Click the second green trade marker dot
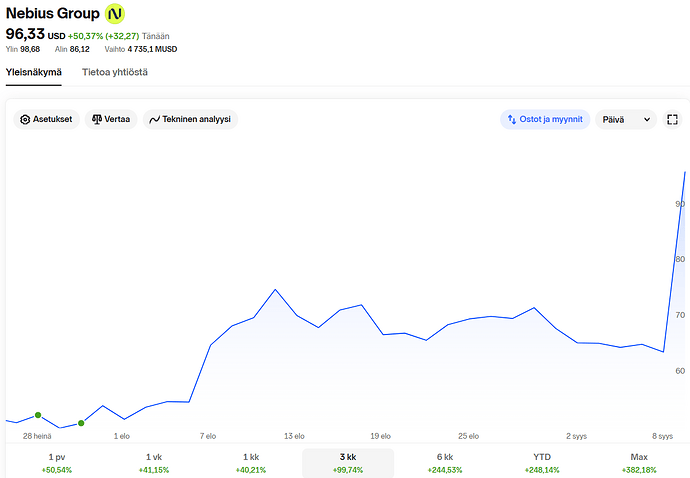The height and width of the screenshot is (478, 690). point(81,423)
